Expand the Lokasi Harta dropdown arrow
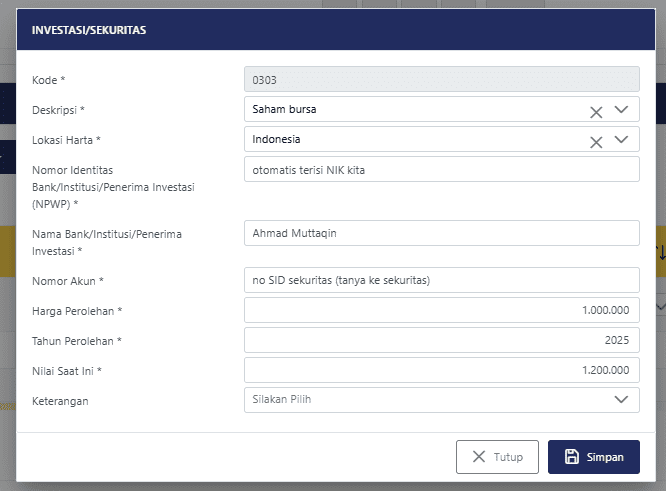The width and height of the screenshot is (666, 491). pos(621,139)
